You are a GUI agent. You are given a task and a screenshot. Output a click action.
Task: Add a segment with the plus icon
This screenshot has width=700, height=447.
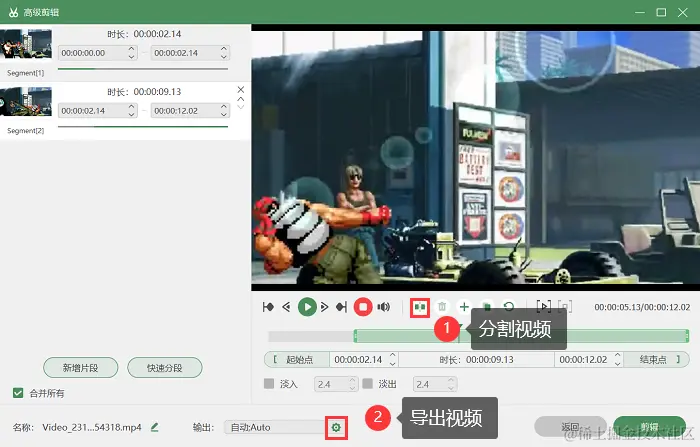(464, 307)
